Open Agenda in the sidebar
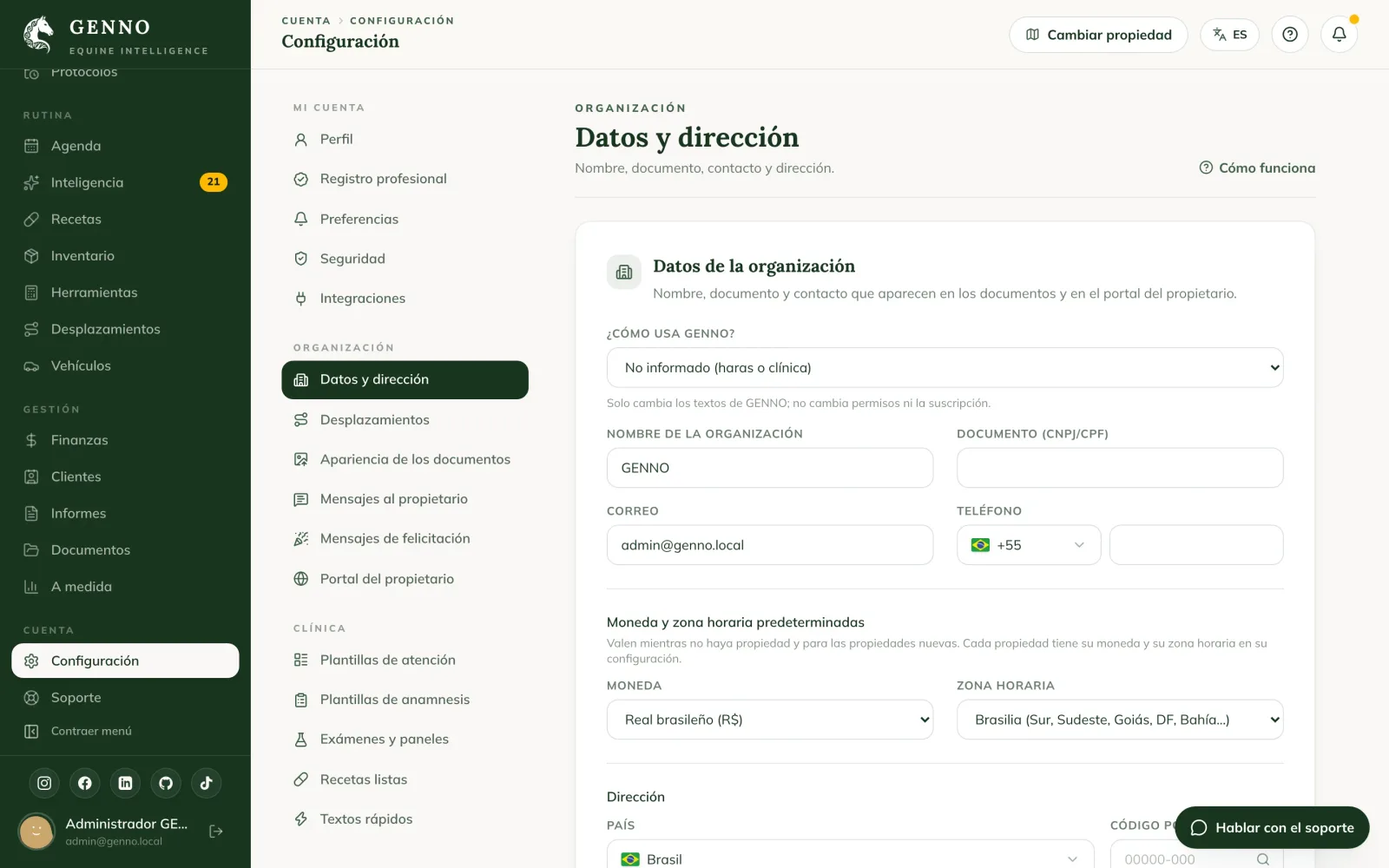This screenshot has width=1389, height=868. pos(125,146)
